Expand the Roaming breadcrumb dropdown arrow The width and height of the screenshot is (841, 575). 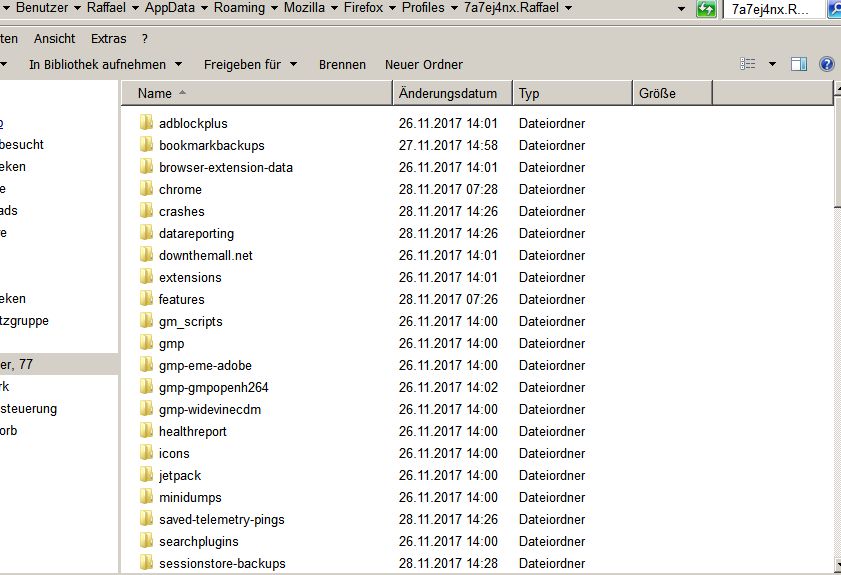(x=274, y=8)
